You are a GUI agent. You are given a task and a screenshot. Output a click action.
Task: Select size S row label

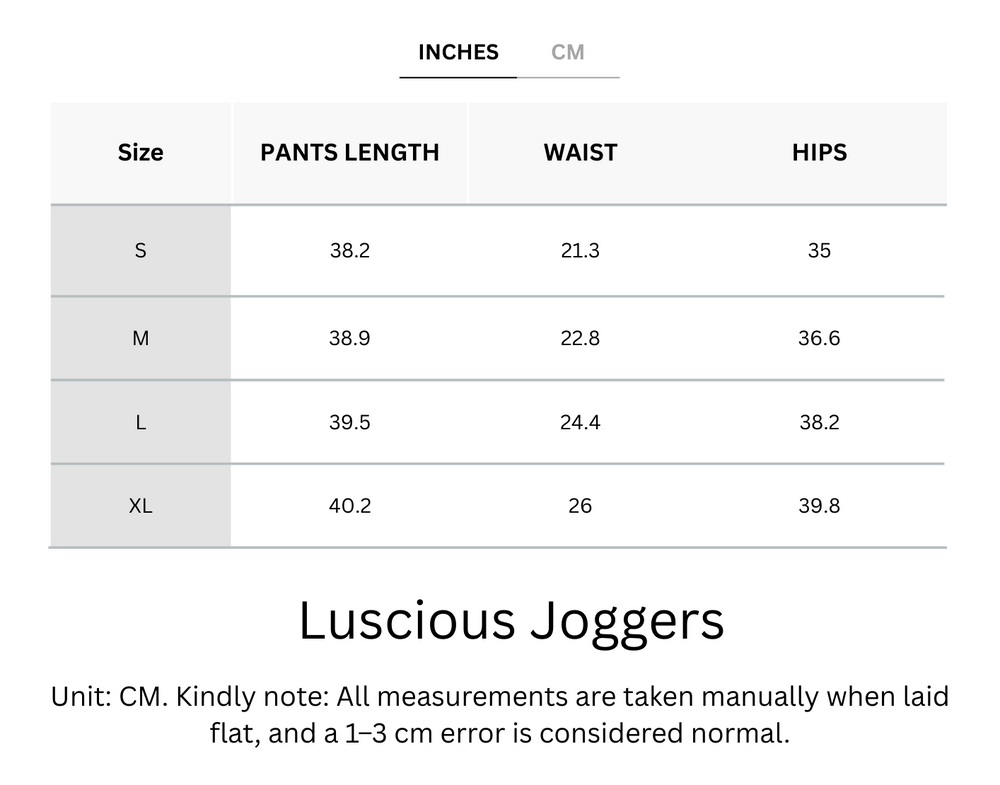(140, 250)
